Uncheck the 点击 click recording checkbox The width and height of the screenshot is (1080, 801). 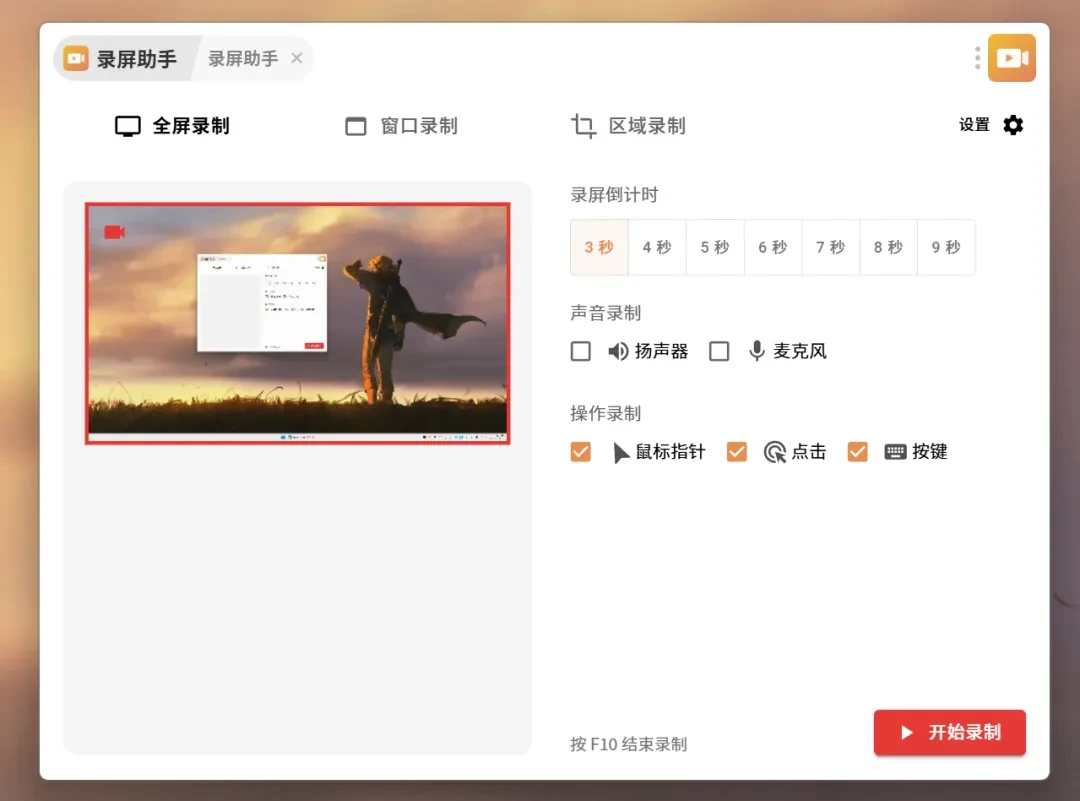coord(736,452)
